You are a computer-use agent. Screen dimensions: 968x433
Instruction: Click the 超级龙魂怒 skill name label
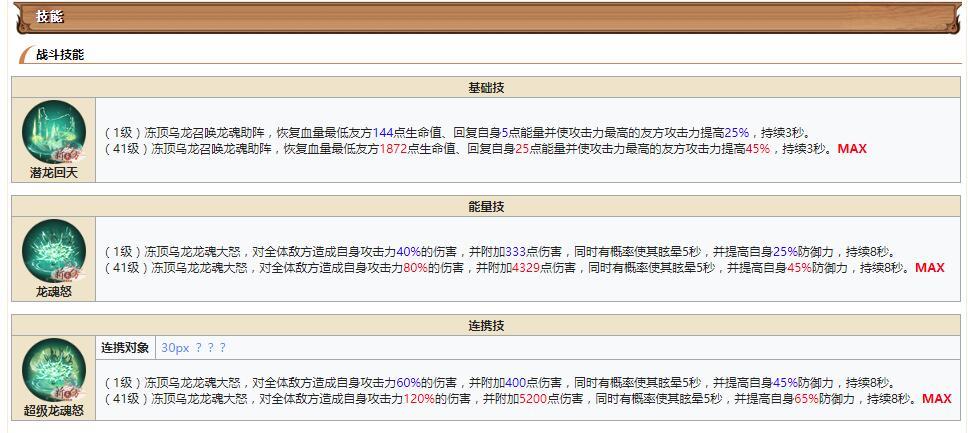54,411
